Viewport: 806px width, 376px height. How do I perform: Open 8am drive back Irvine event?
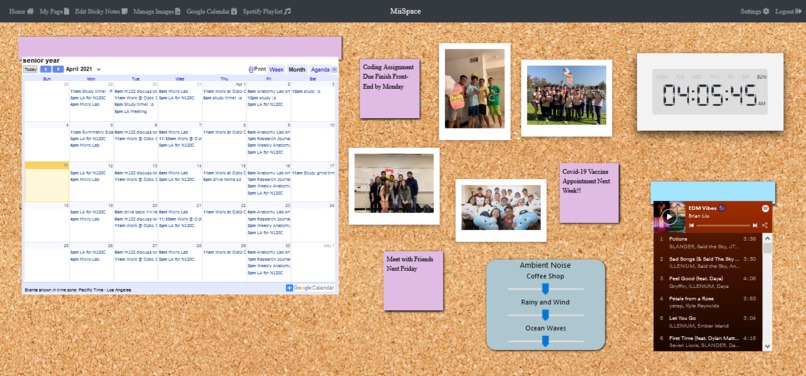point(136,212)
